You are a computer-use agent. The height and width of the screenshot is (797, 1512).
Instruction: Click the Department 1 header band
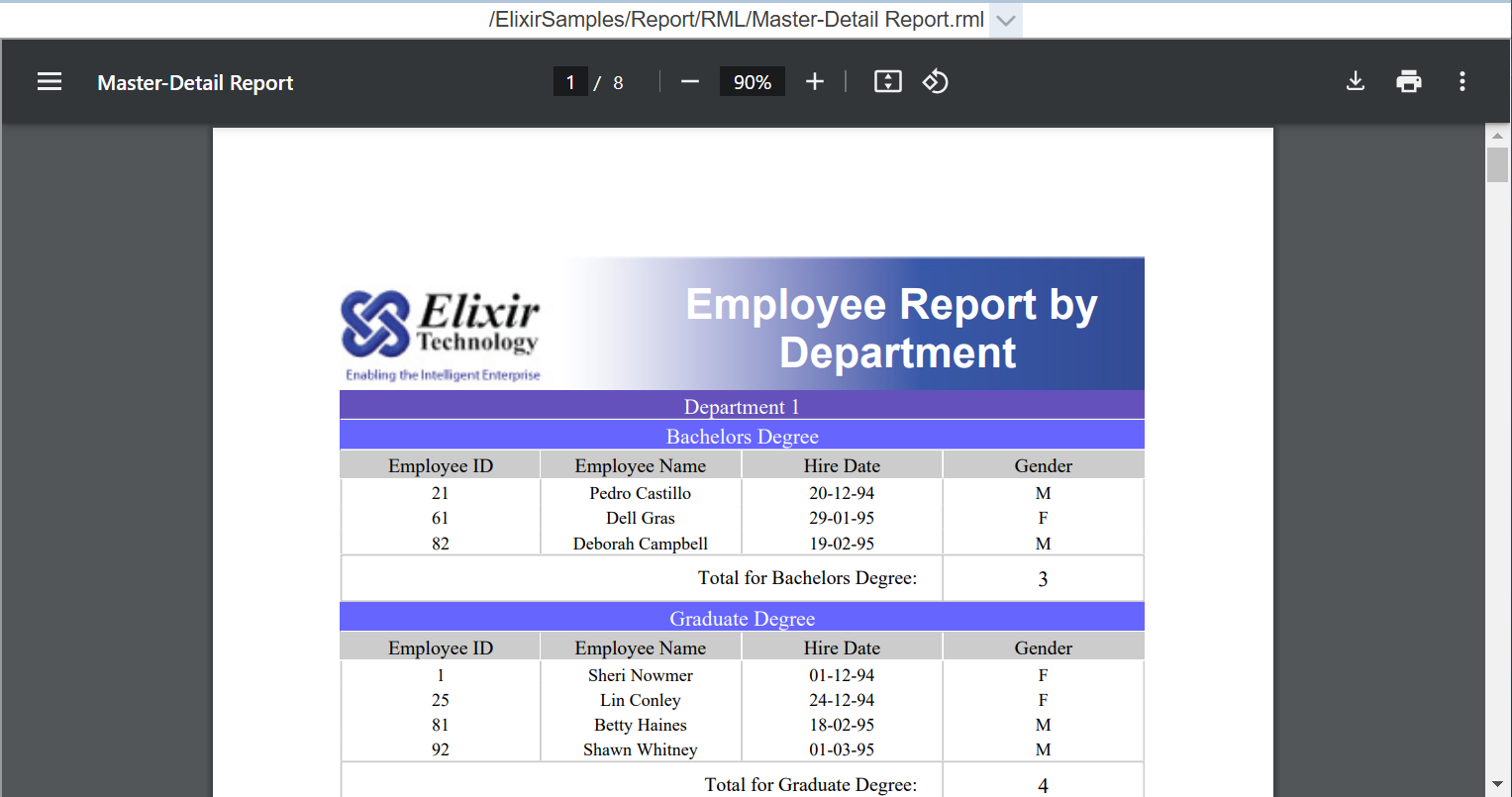[742, 406]
